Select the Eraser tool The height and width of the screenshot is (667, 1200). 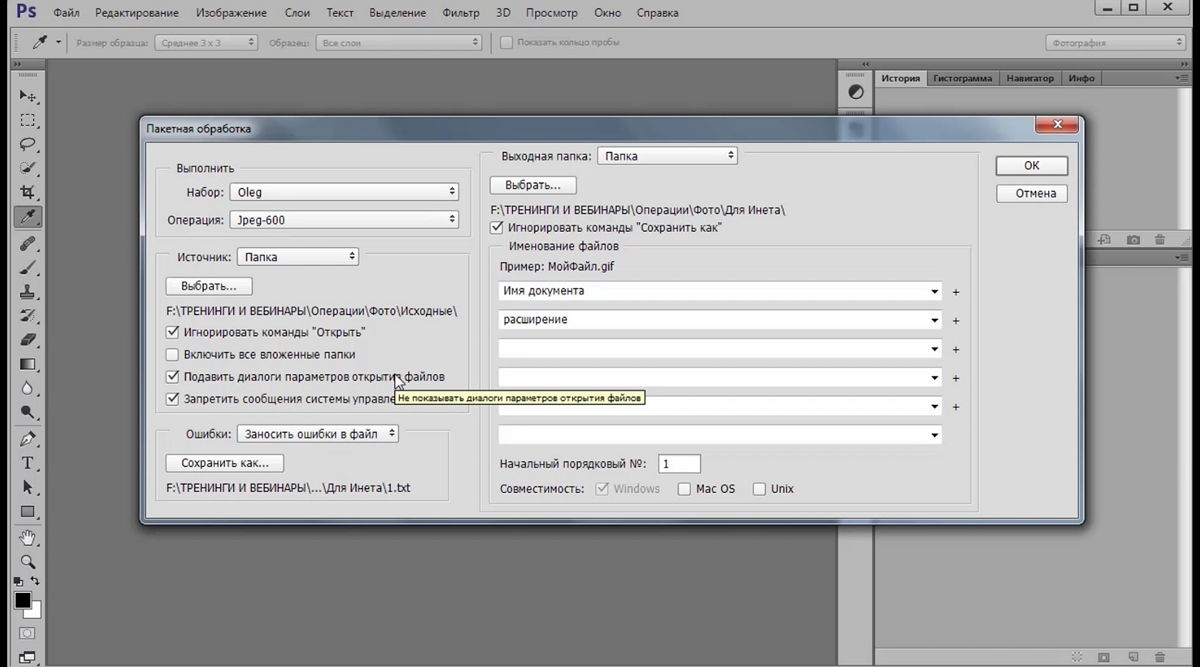pos(28,340)
